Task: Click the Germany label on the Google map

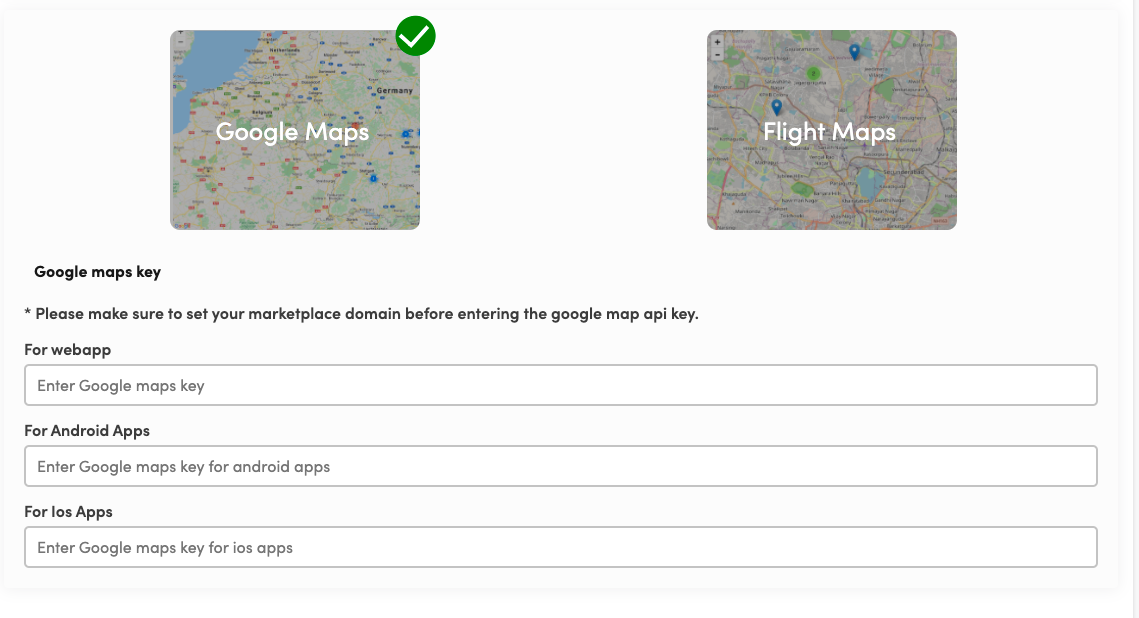Action: [x=394, y=90]
